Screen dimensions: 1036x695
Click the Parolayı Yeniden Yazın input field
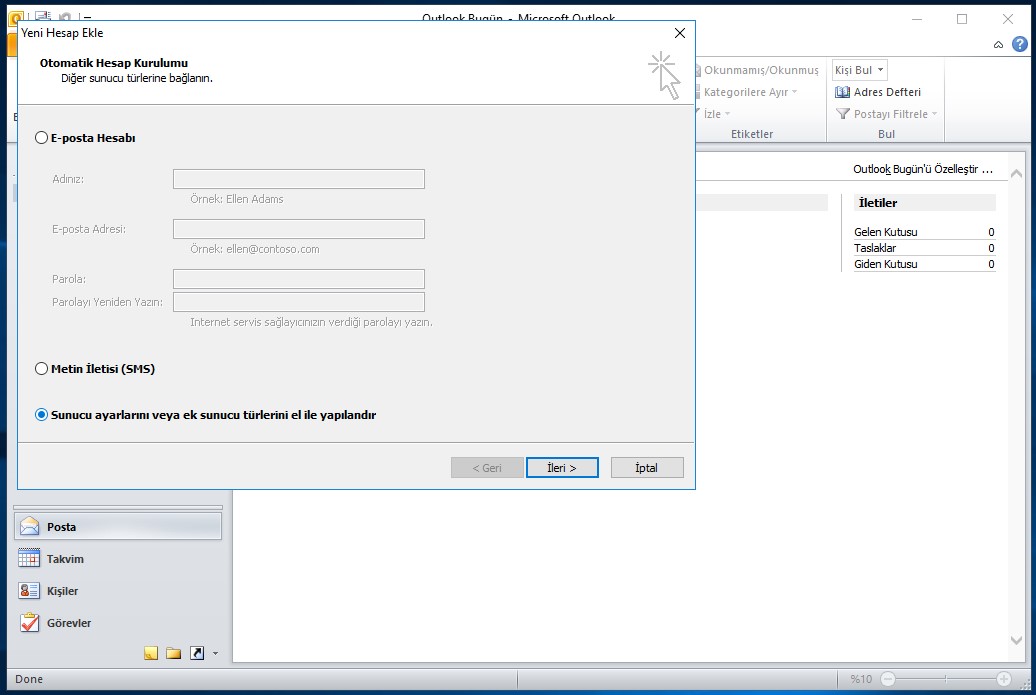pos(299,302)
